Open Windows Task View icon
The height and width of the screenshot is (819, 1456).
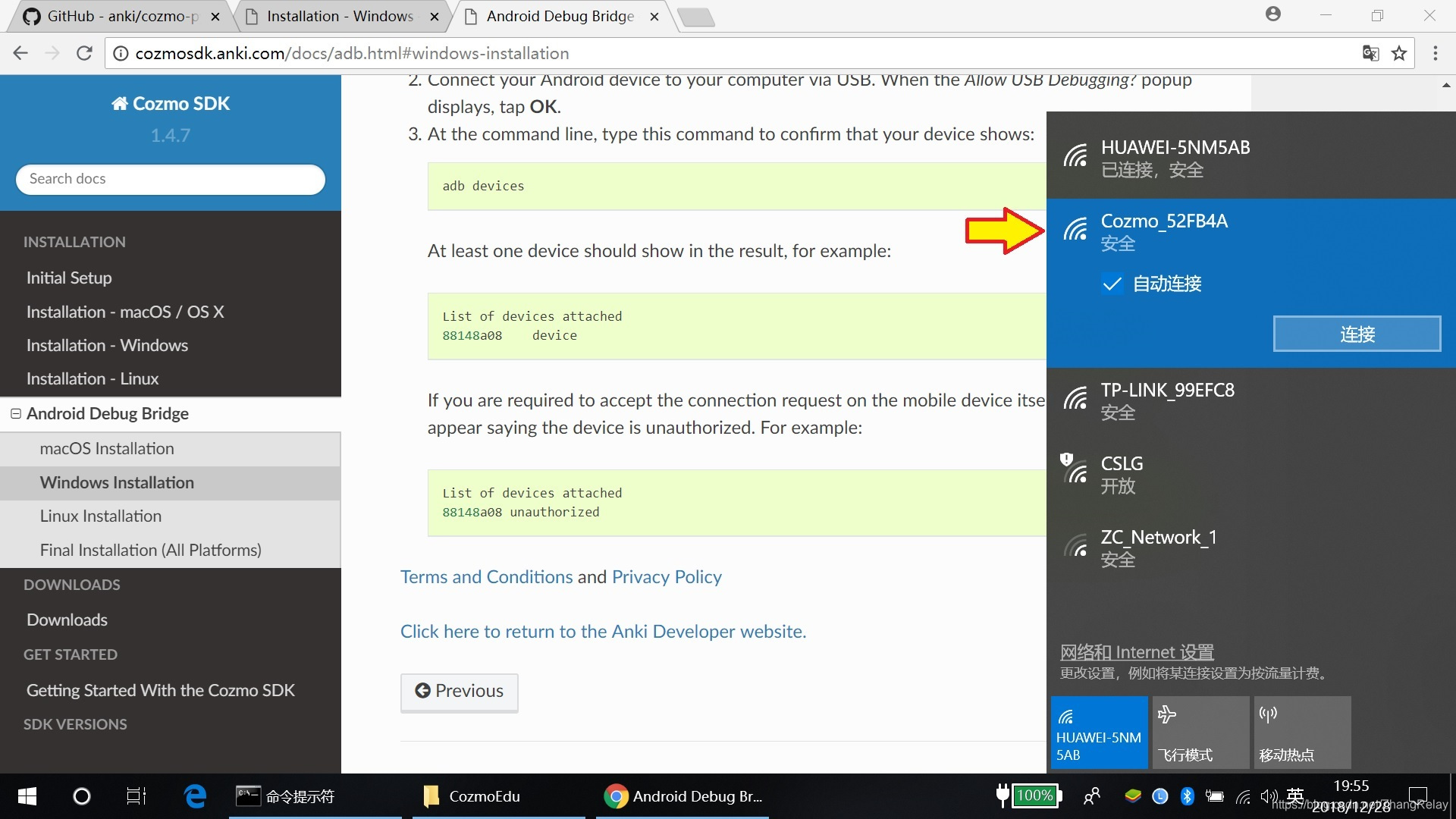click(136, 796)
